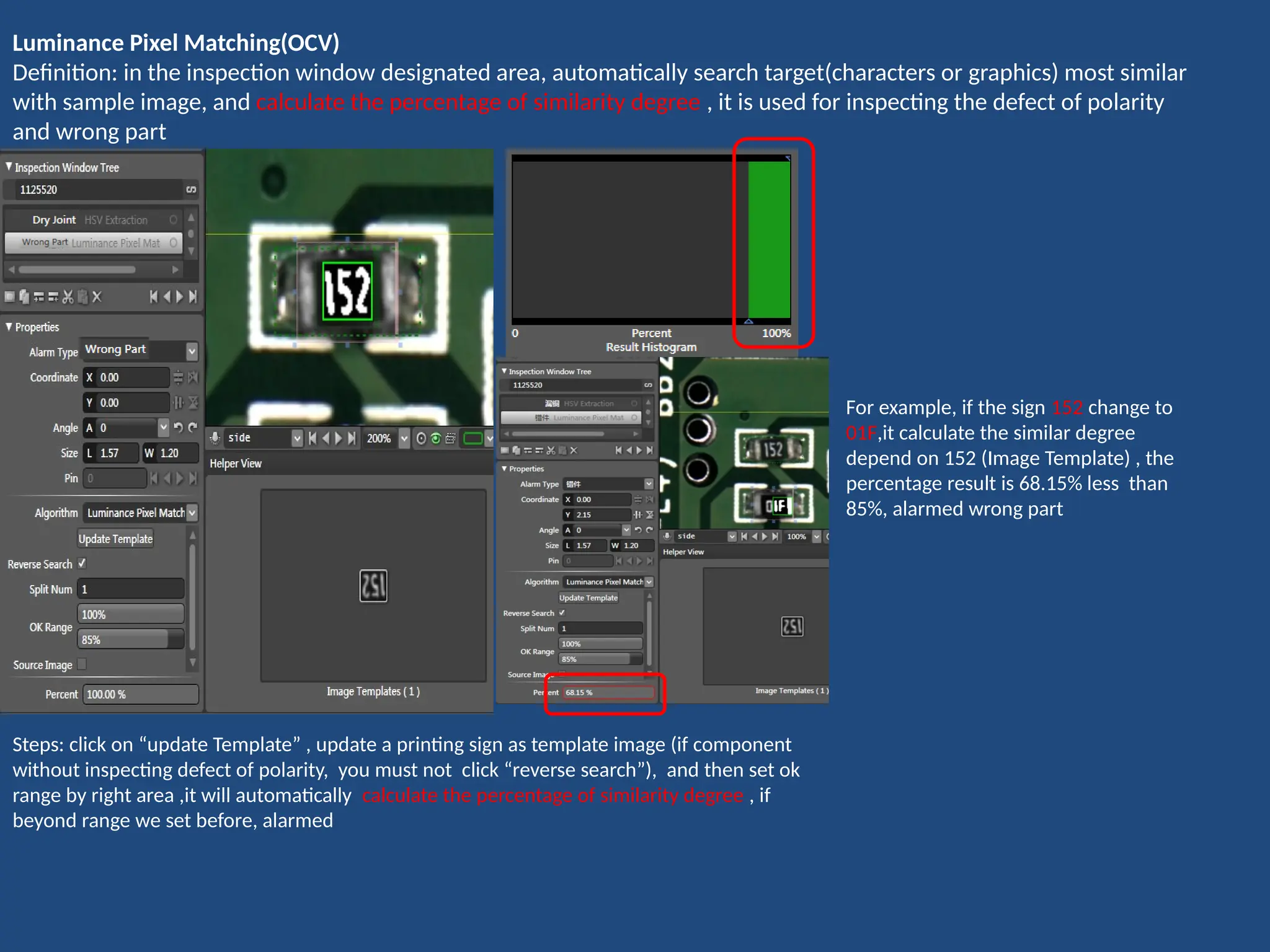
Task: Click the green rectangle shape icon in the 200% view toolbar
Action: click(473, 438)
